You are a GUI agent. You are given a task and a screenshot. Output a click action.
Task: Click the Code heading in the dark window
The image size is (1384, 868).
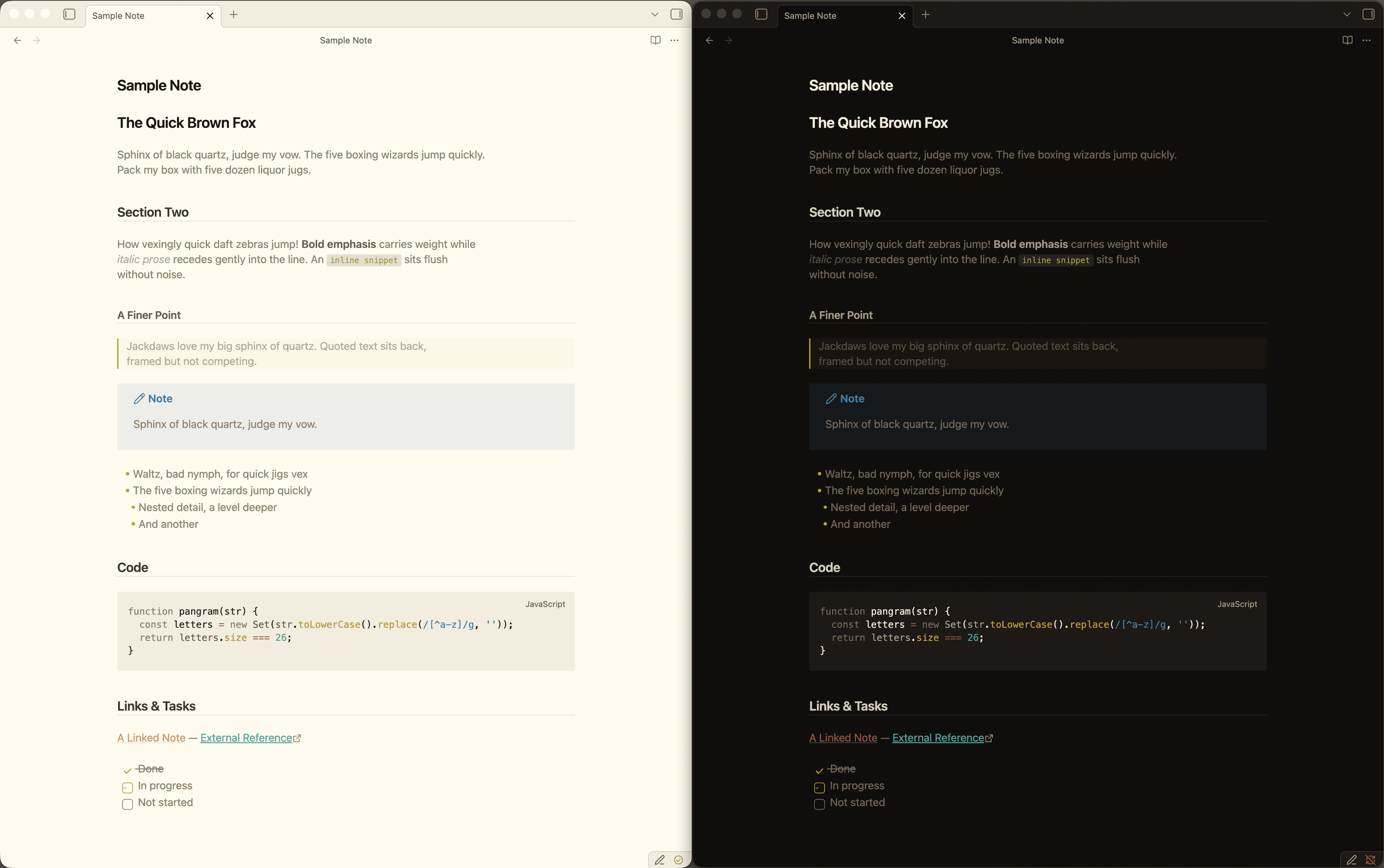(825, 568)
